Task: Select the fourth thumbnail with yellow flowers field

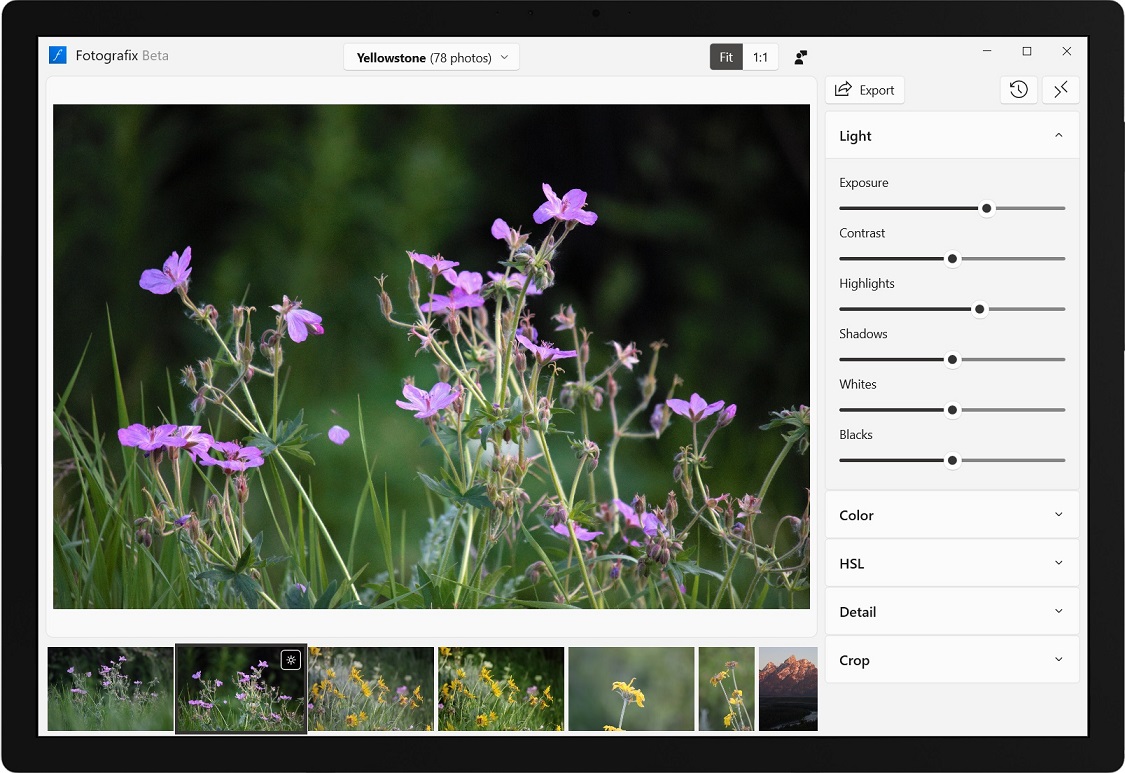Action: (x=501, y=689)
